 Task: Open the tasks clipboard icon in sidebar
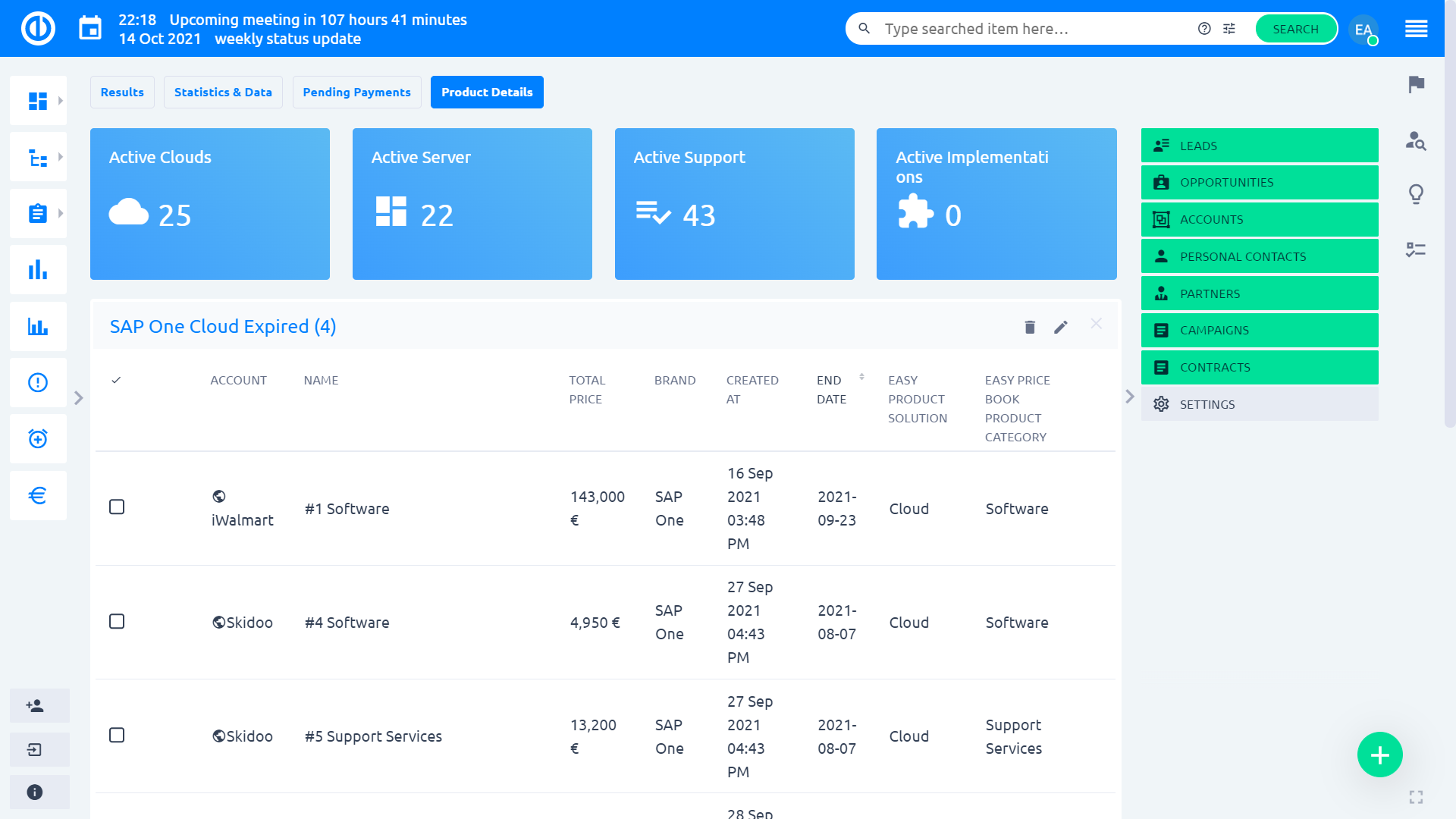click(x=38, y=214)
